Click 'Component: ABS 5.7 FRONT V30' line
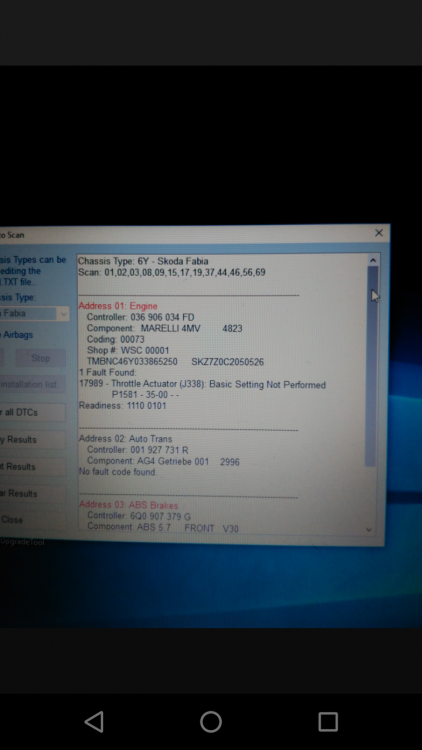This screenshot has height=750, width=422. tap(163, 528)
